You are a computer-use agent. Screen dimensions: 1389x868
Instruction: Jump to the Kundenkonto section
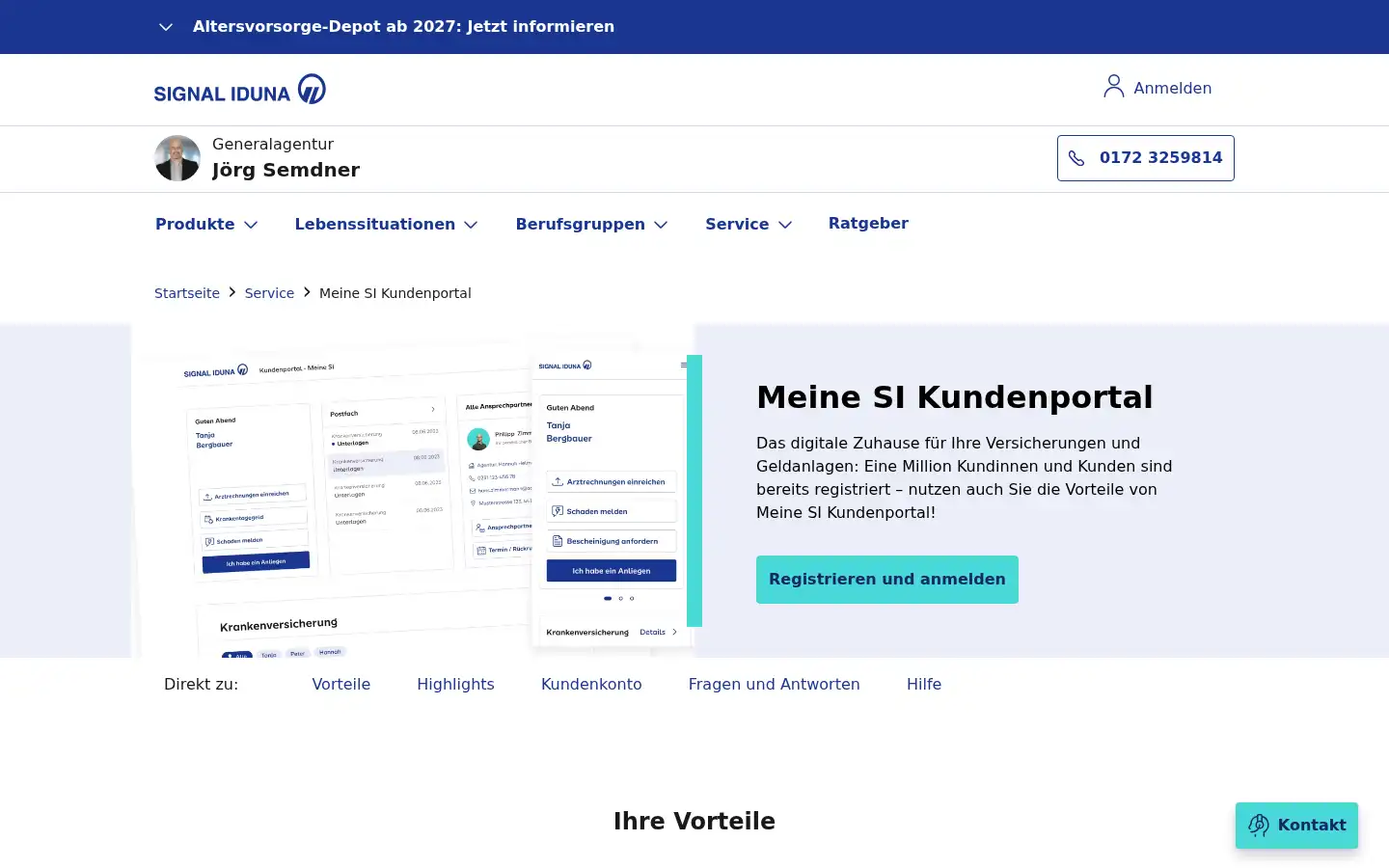pyautogui.click(x=591, y=684)
